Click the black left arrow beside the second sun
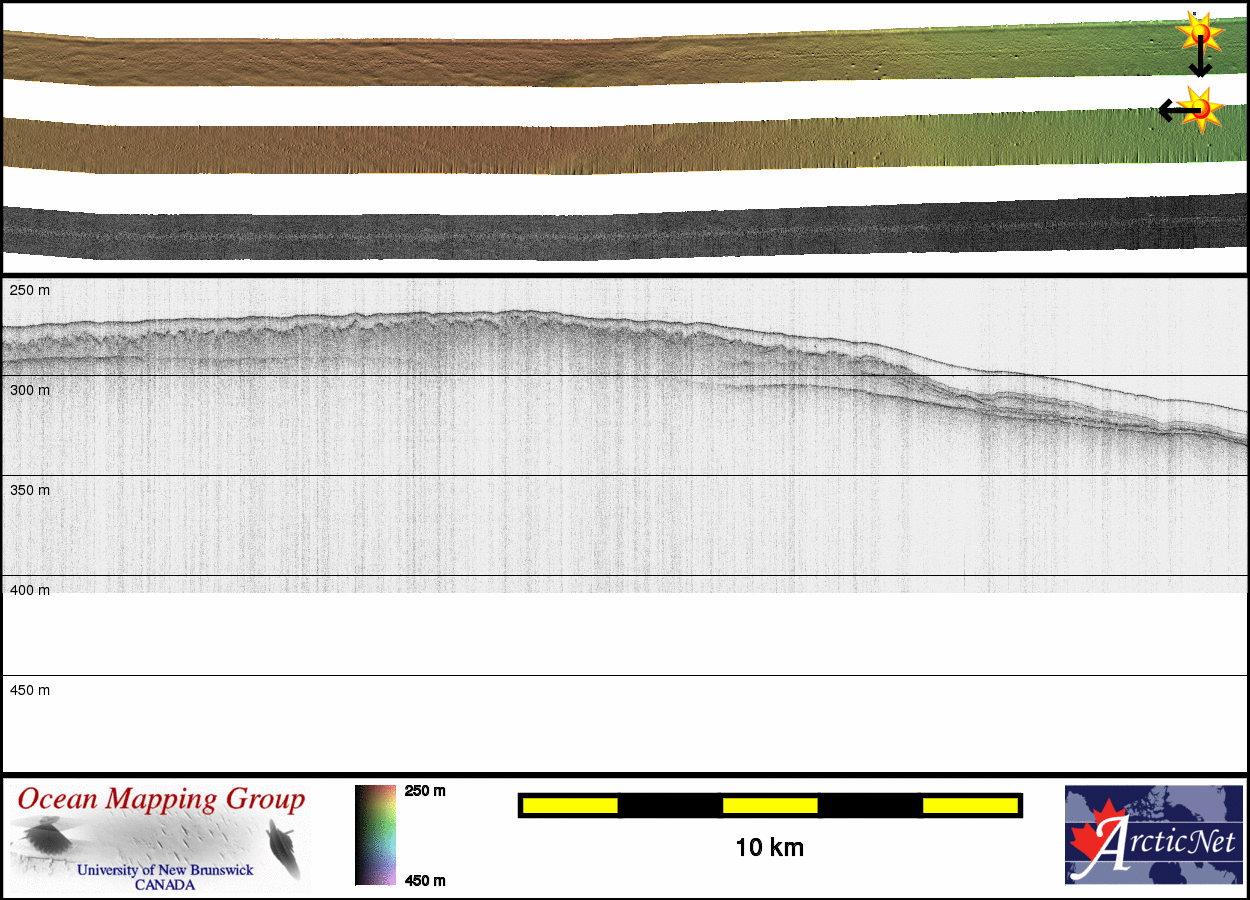Image resolution: width=1250 pixels, height=900 pixels. pyautogui.click(x=1170, y=110)
